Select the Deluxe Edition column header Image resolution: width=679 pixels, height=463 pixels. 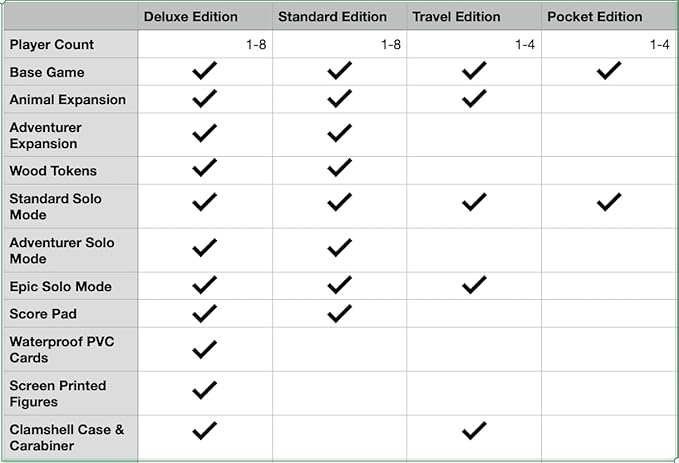click(191, 17)
